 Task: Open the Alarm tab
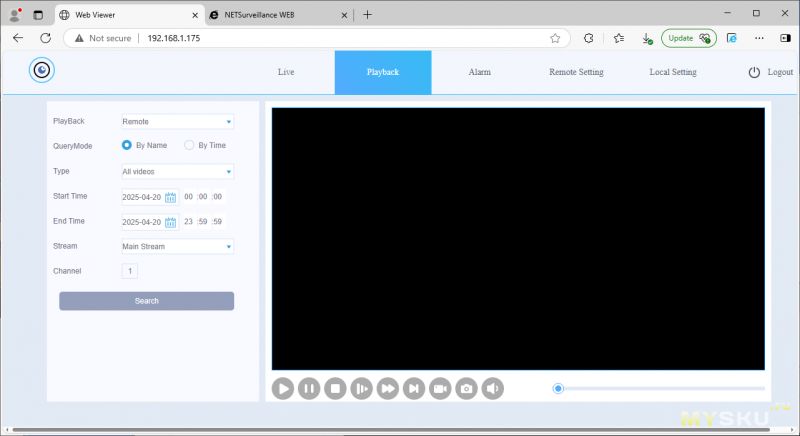[480, 72]
